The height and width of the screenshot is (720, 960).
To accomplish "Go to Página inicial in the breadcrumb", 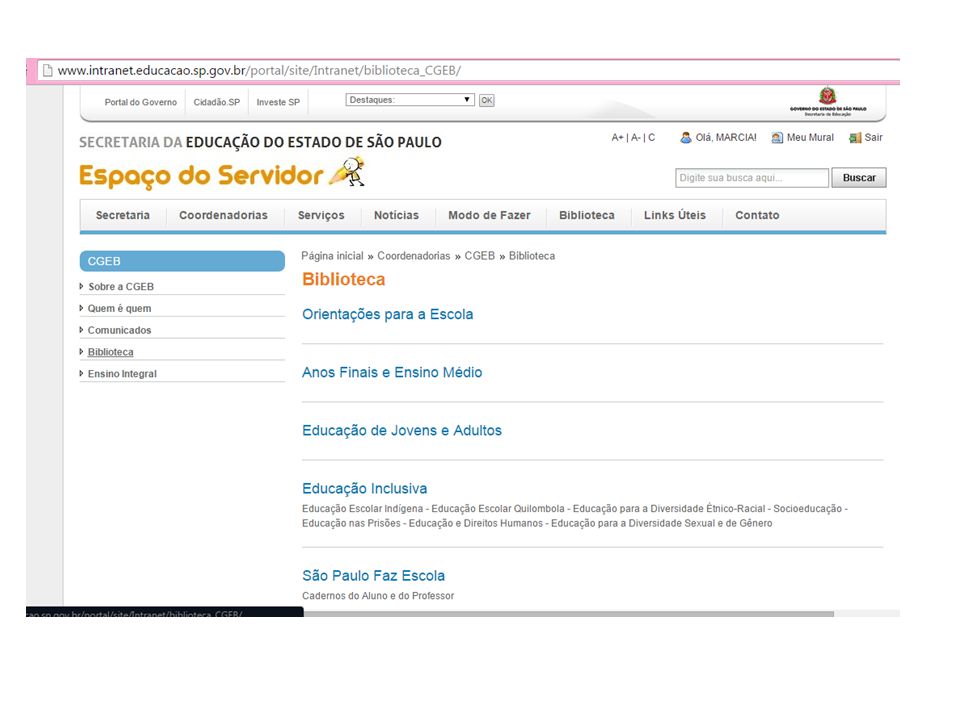I will [332, 256].
